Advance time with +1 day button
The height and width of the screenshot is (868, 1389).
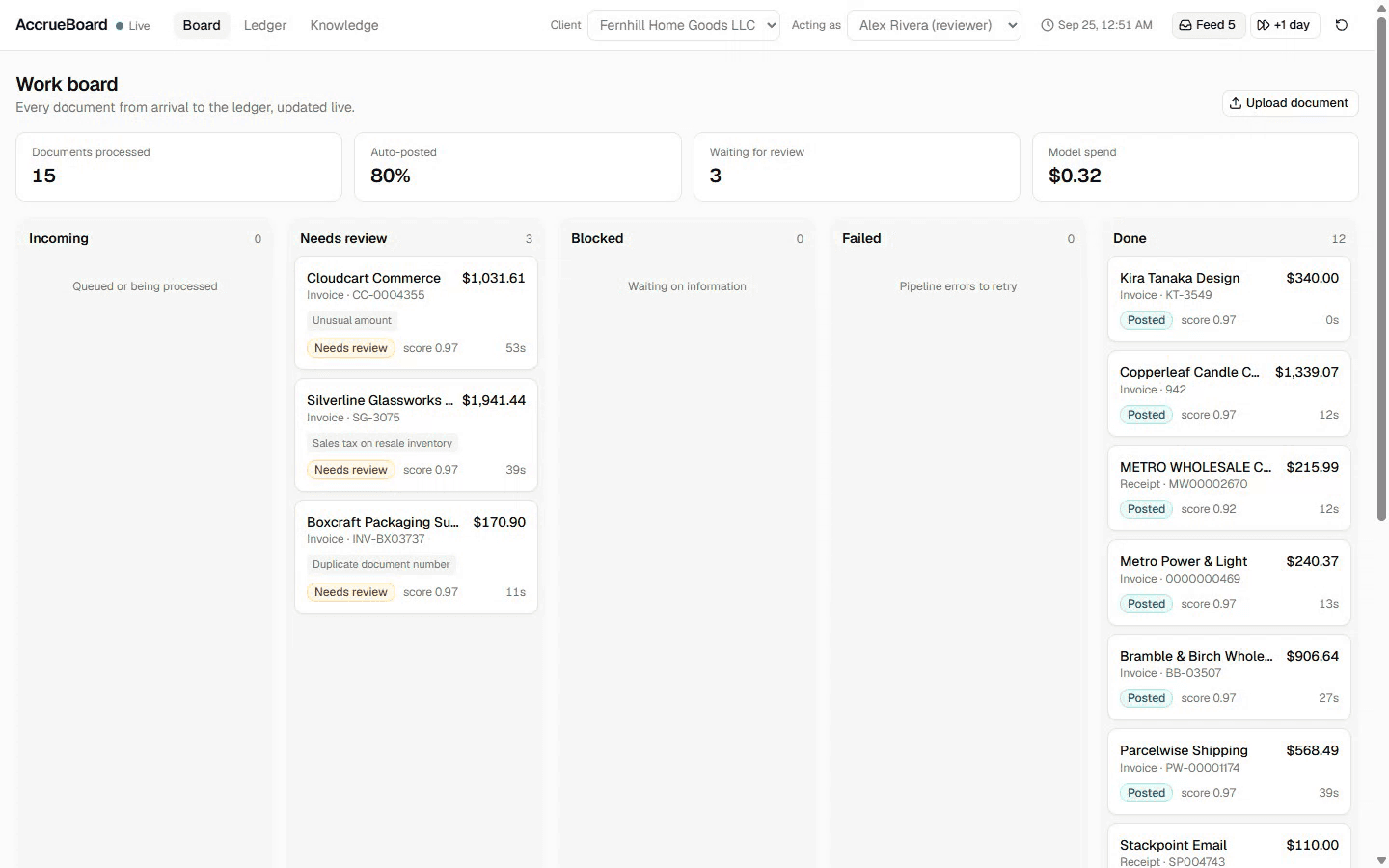(1284, 25)
